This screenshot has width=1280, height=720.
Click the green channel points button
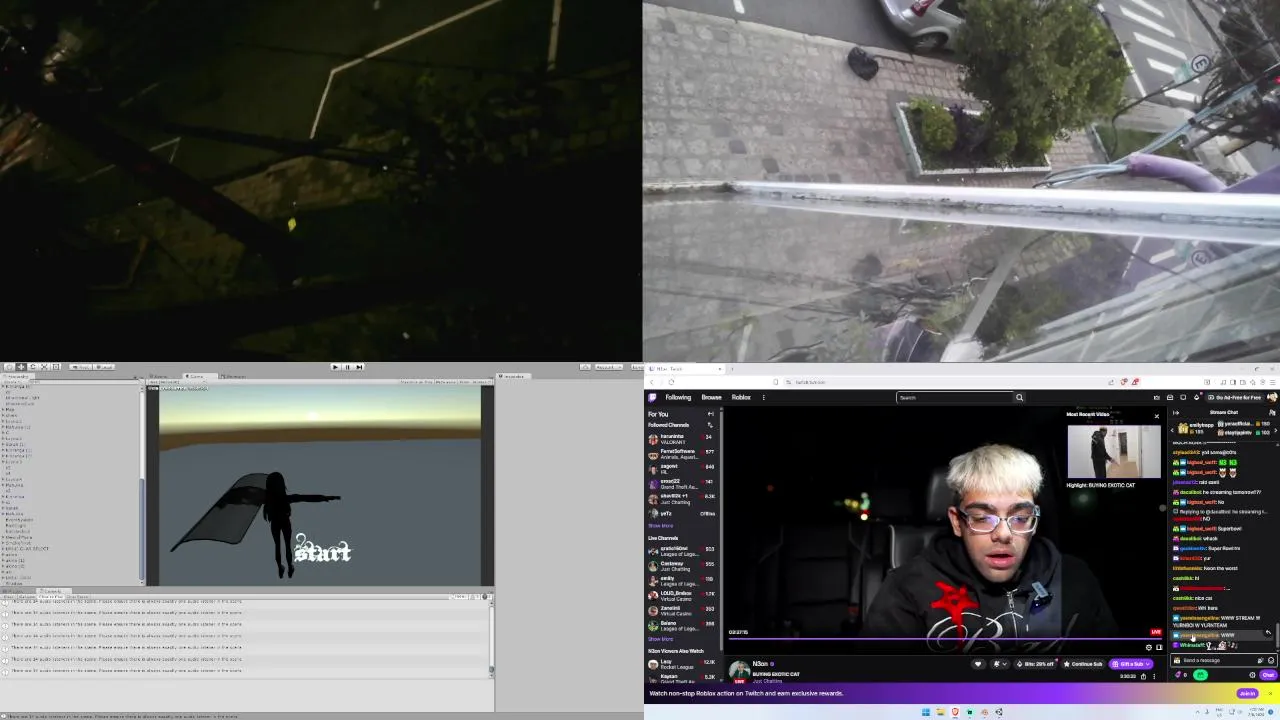(1200, 675)
